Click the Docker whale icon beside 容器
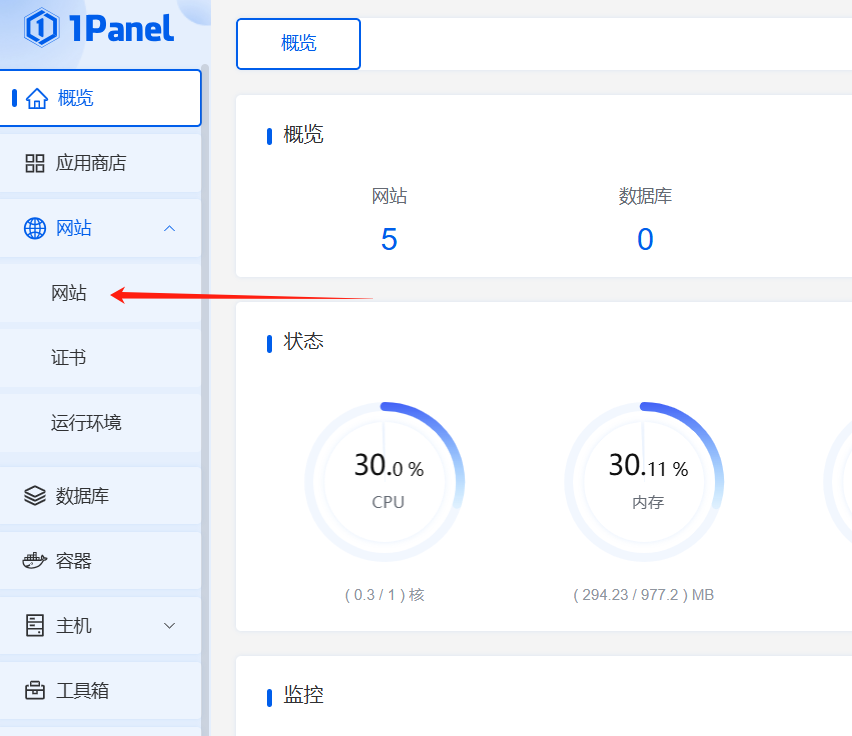The image size is (852, 736). pyautogui.click(x=35, y=561)
